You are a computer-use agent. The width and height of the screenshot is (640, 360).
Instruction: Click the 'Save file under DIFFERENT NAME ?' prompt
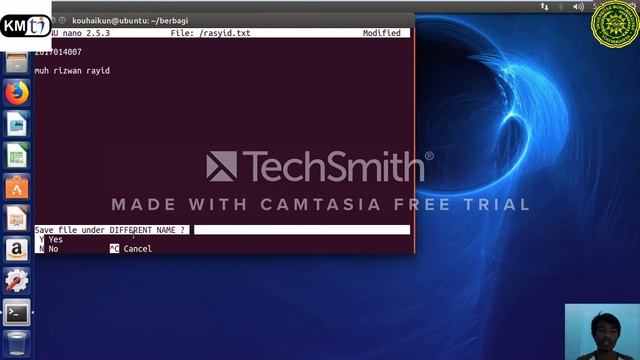tap(110, 230)
